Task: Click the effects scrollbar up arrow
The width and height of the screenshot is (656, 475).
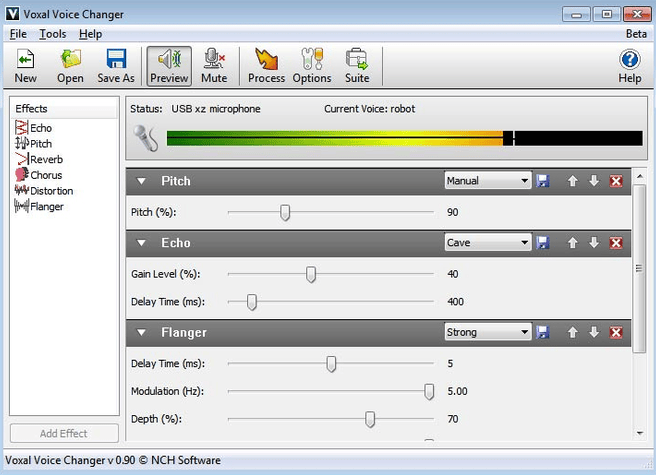Action: 640,176
